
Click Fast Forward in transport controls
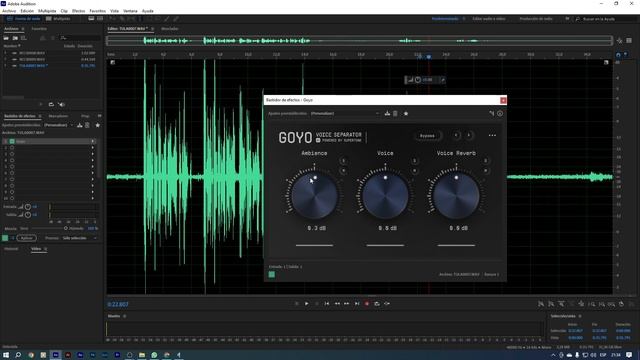(347, 304)
